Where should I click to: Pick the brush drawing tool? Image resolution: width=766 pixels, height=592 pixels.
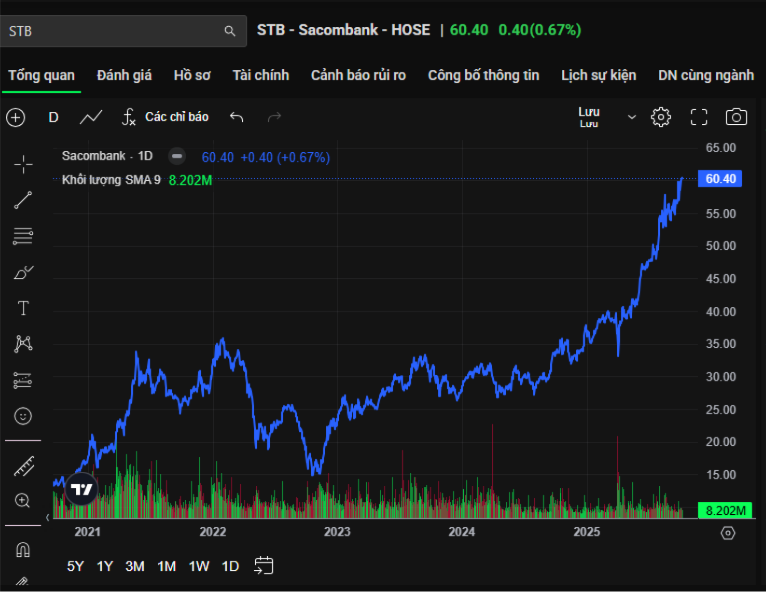[23, 272]
